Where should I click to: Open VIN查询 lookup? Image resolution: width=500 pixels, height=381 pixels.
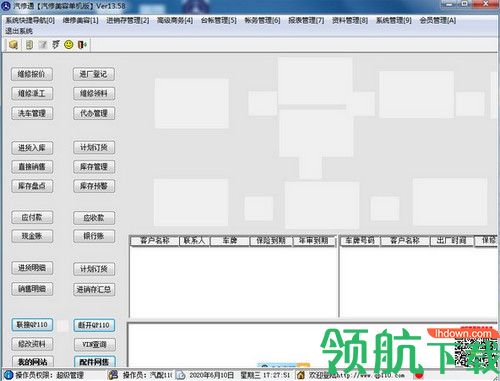[x=94, y=345]
